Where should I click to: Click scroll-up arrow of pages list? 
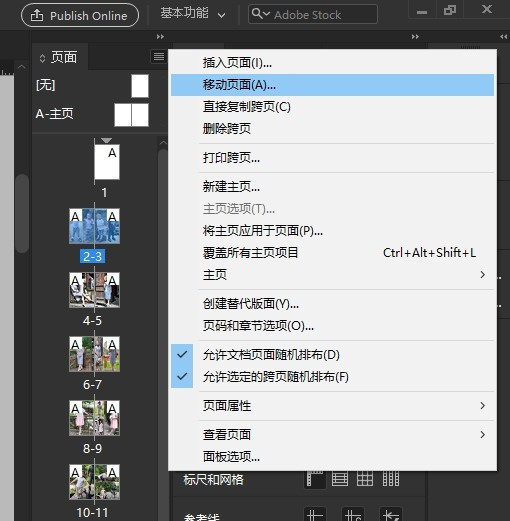click(x=163, y=143)
